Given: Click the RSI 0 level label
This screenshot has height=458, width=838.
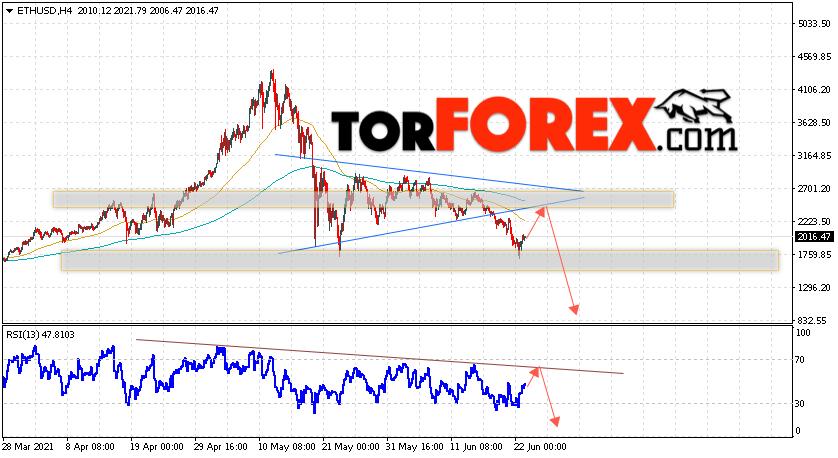Looking at the screenshot, I should 798,430.
